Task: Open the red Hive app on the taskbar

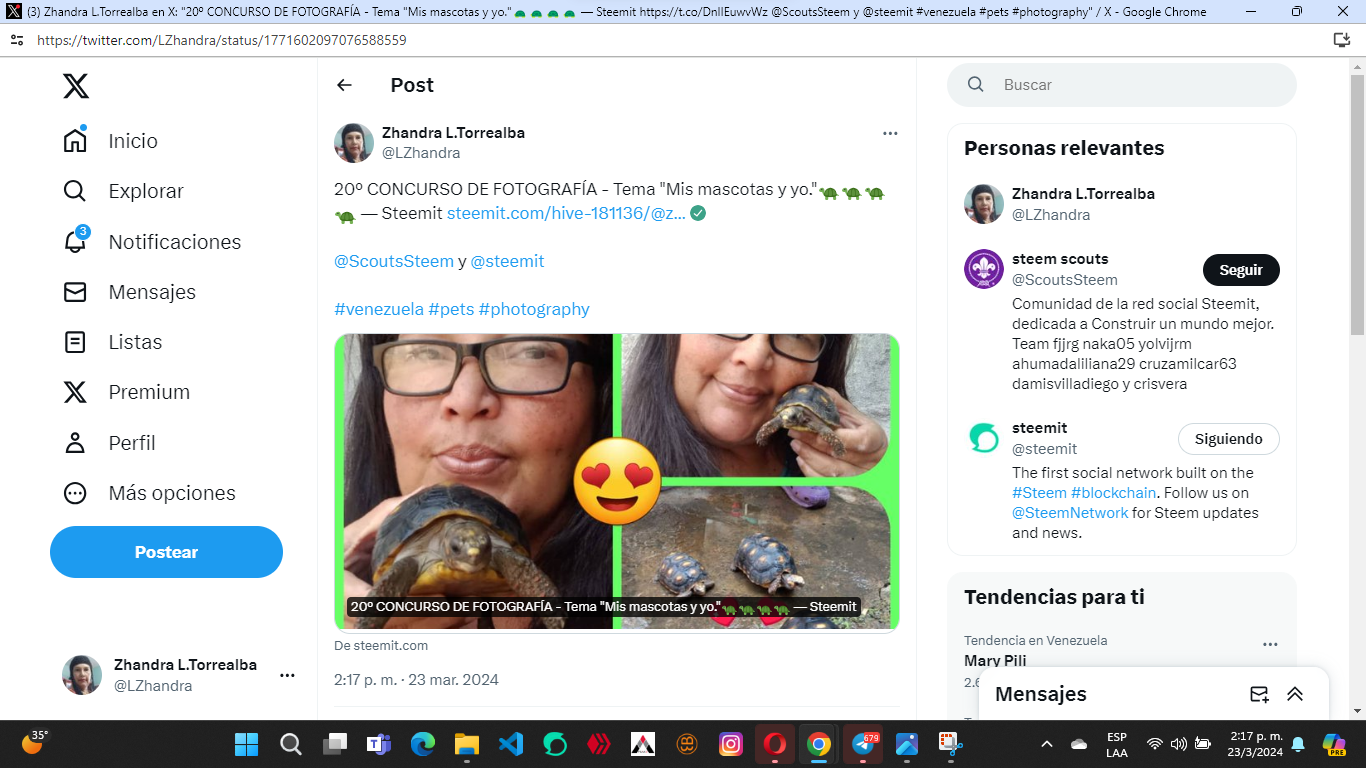Action: pos(599,744)
